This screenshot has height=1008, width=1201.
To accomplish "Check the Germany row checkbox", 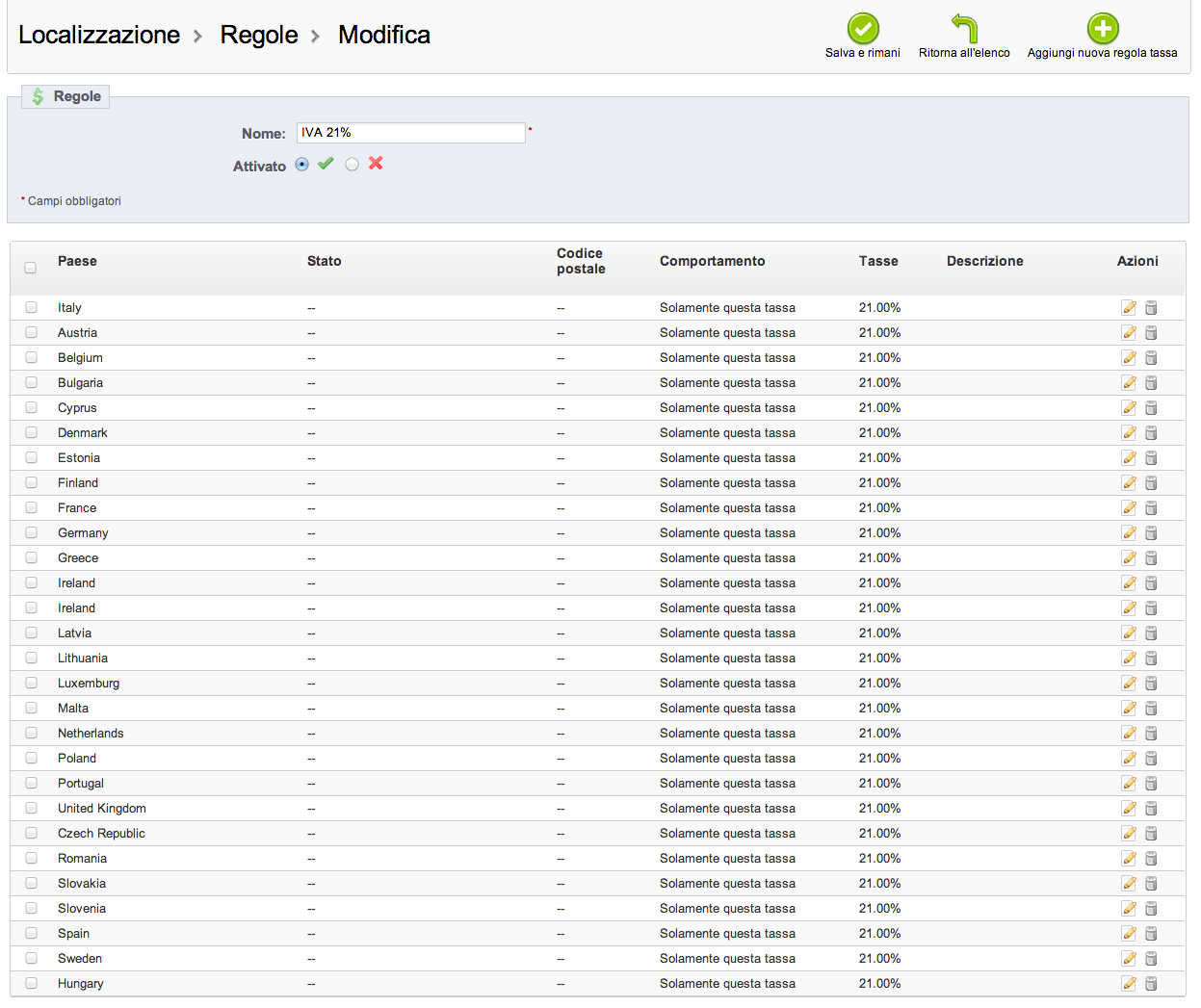I will pyautogui.click(x=31, y=532).
